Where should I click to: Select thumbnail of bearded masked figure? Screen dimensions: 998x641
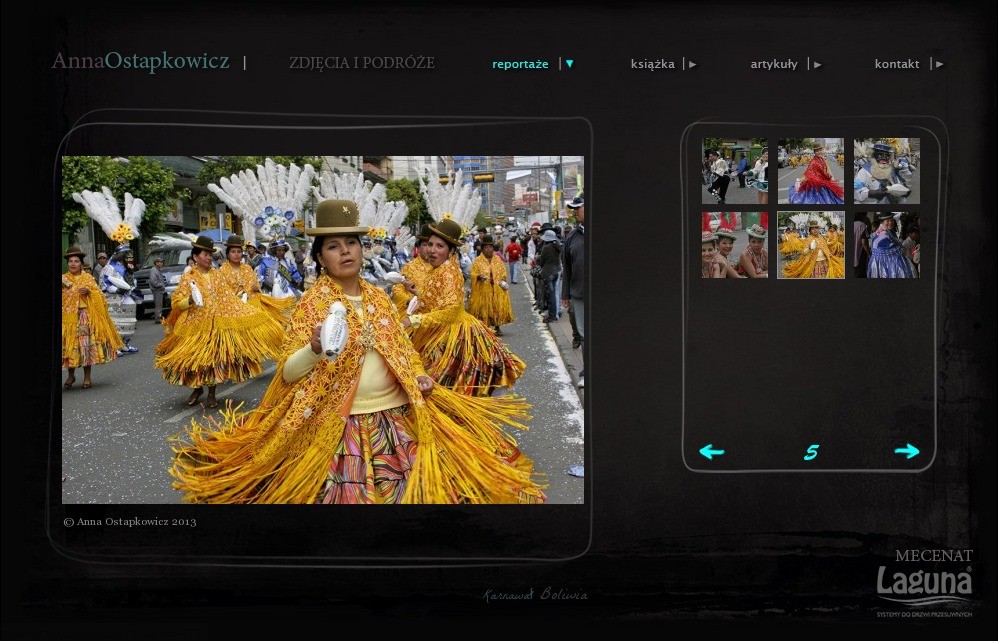coord(887,171)
